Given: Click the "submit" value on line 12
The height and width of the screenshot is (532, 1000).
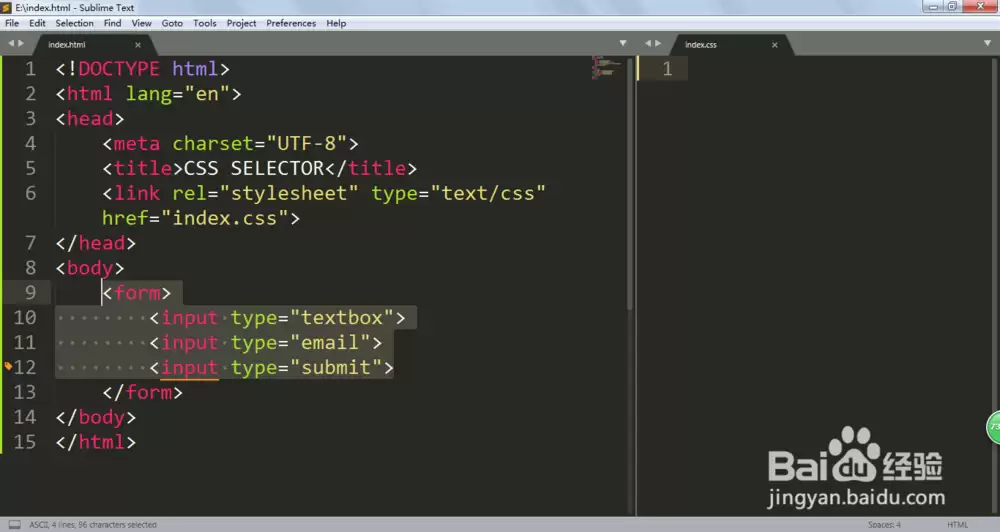Looking at the screenshot, I should tap(336, 367).
